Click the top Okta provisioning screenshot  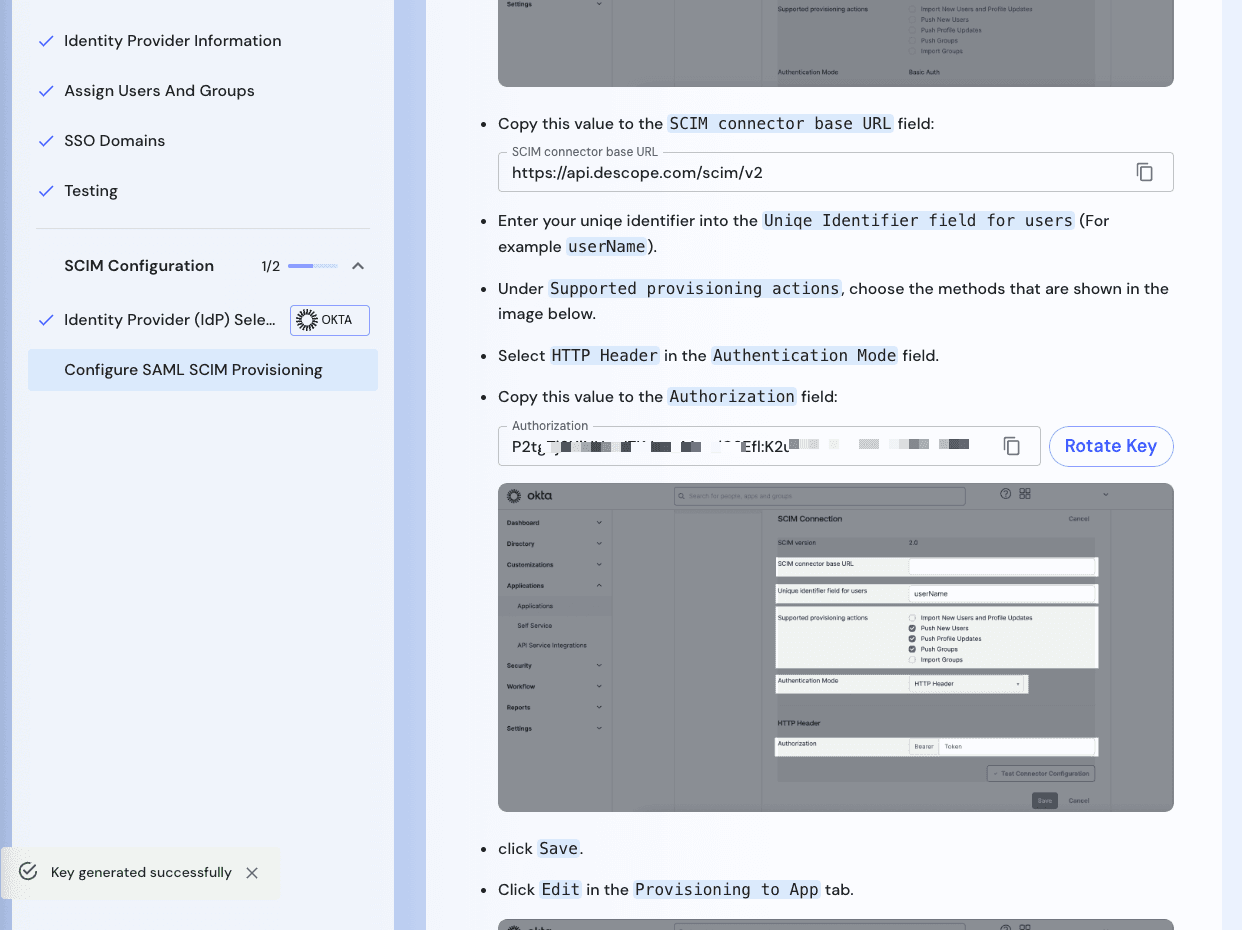(x=836, y=43)
